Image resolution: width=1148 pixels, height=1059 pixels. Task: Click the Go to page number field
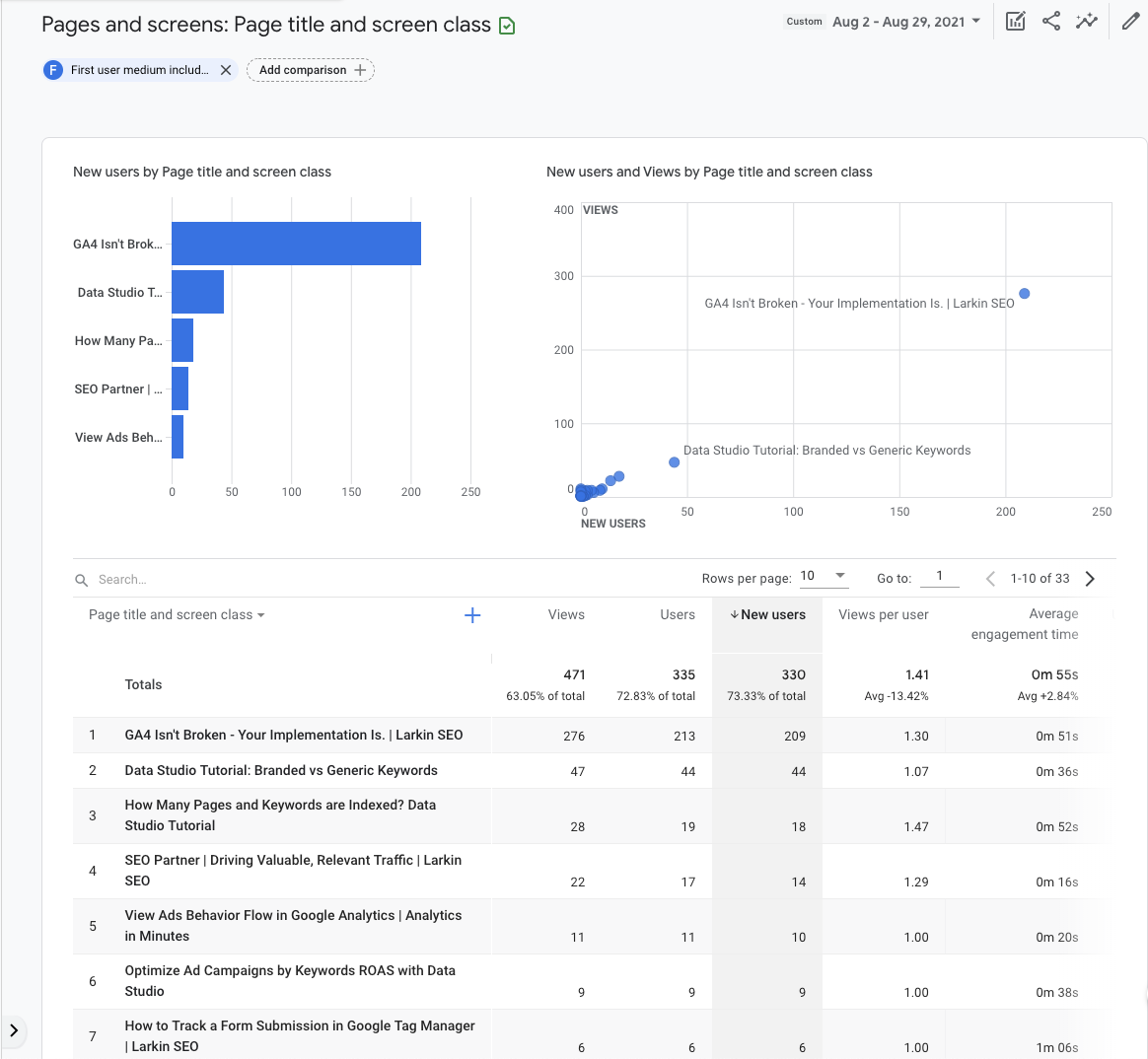[x=939, y=576]
